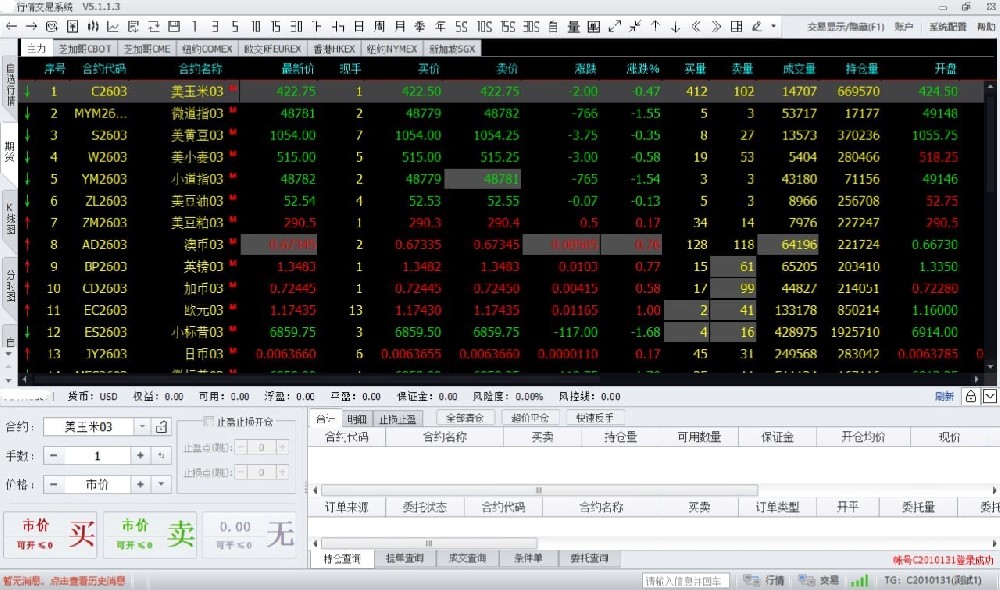The height and width of the screenshot is (590, 1000).
Task: Click the back arrow in the toolbar
Action: click(x=11, y=26)
